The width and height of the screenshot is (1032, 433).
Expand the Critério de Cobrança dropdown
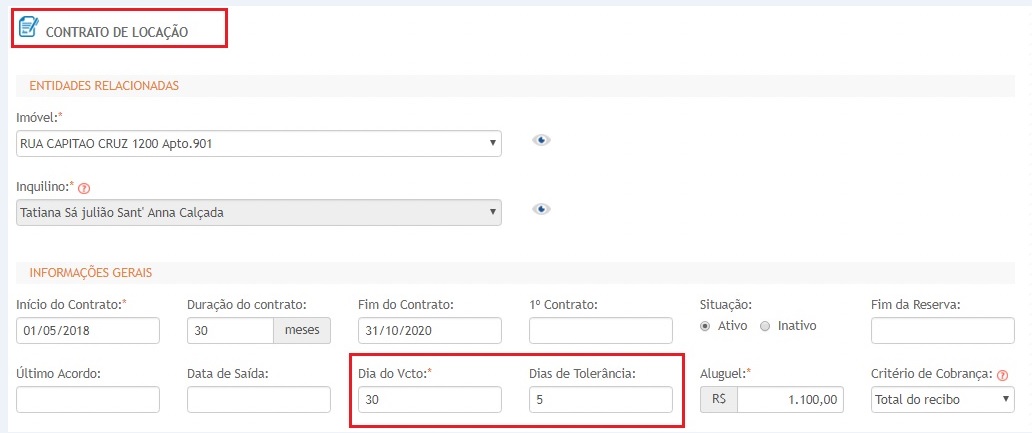pos(943,400)
